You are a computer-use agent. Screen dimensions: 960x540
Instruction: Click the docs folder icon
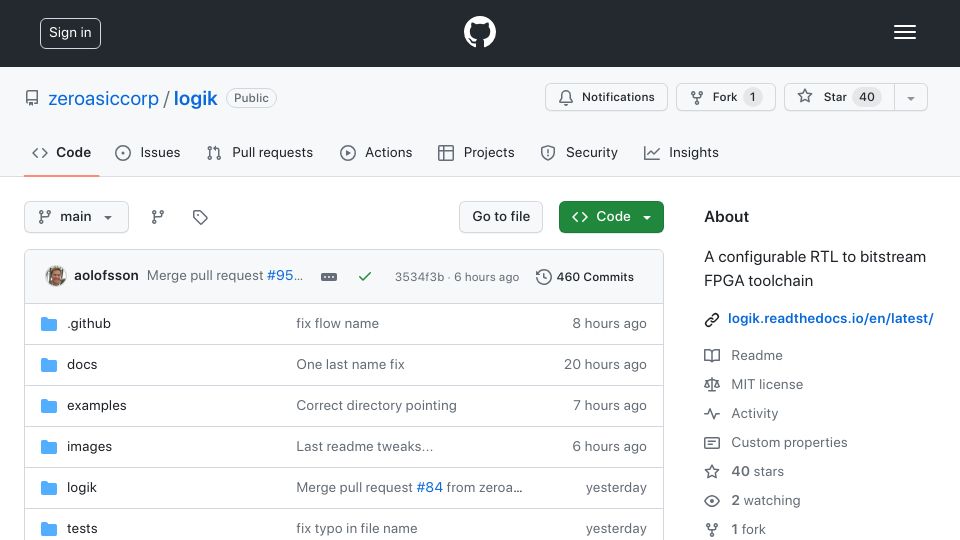tap(49, 365)
